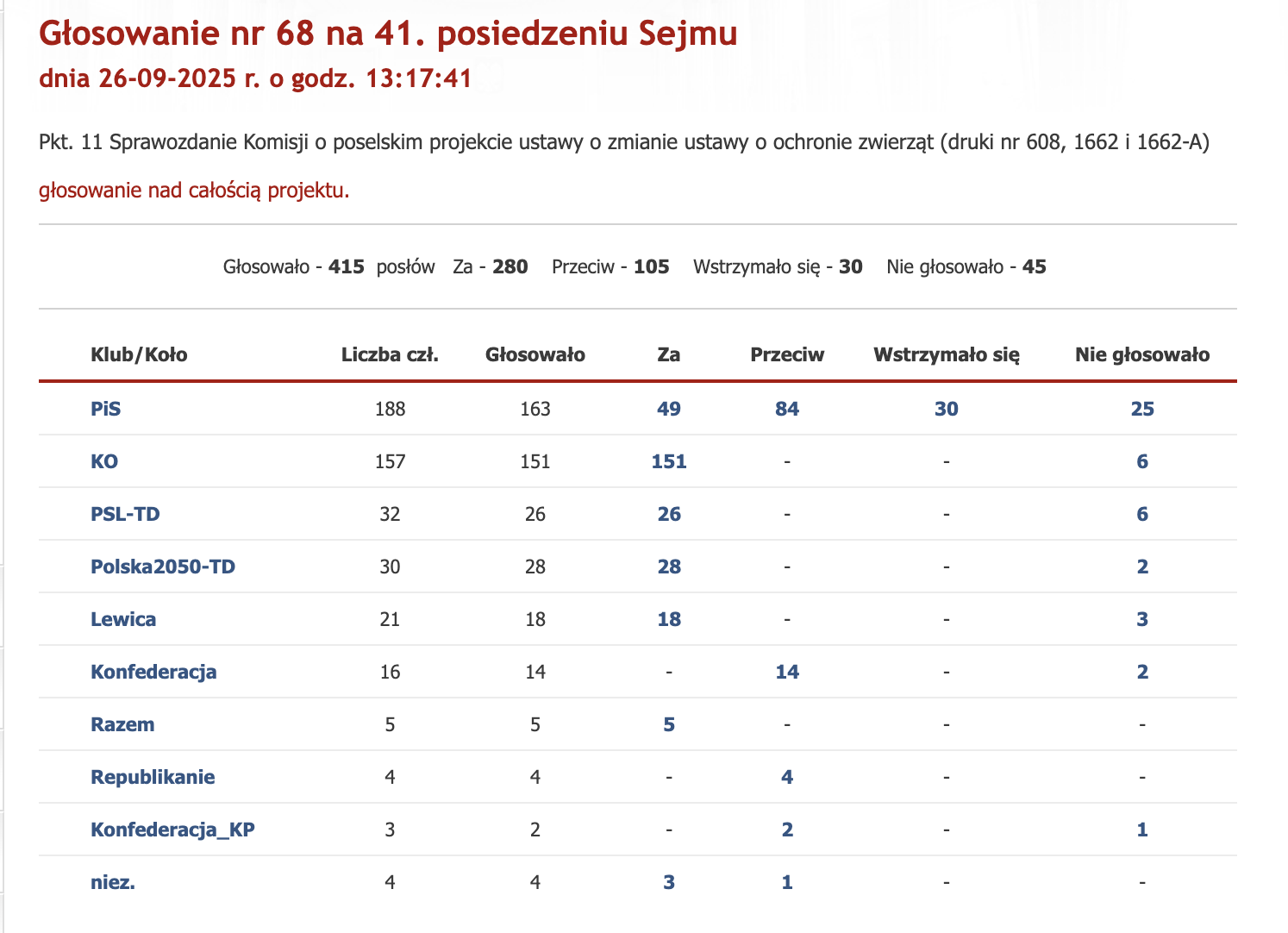View the 49 PiS votes Za
The image size is (1288, 933).
tap(669, 409)
